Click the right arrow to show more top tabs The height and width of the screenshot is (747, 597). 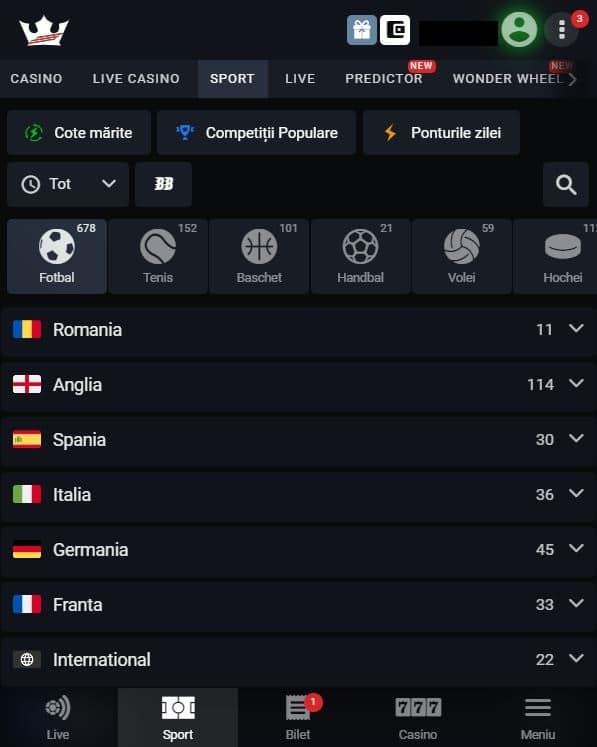[572, 79]
